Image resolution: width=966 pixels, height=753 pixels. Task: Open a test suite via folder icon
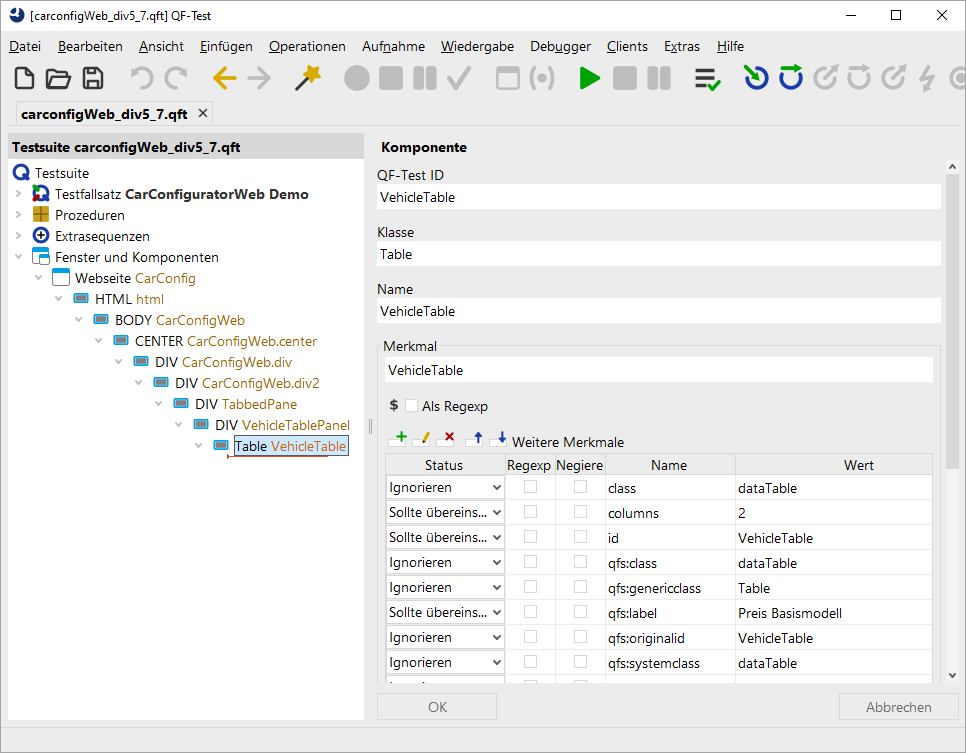pos(59,79)
